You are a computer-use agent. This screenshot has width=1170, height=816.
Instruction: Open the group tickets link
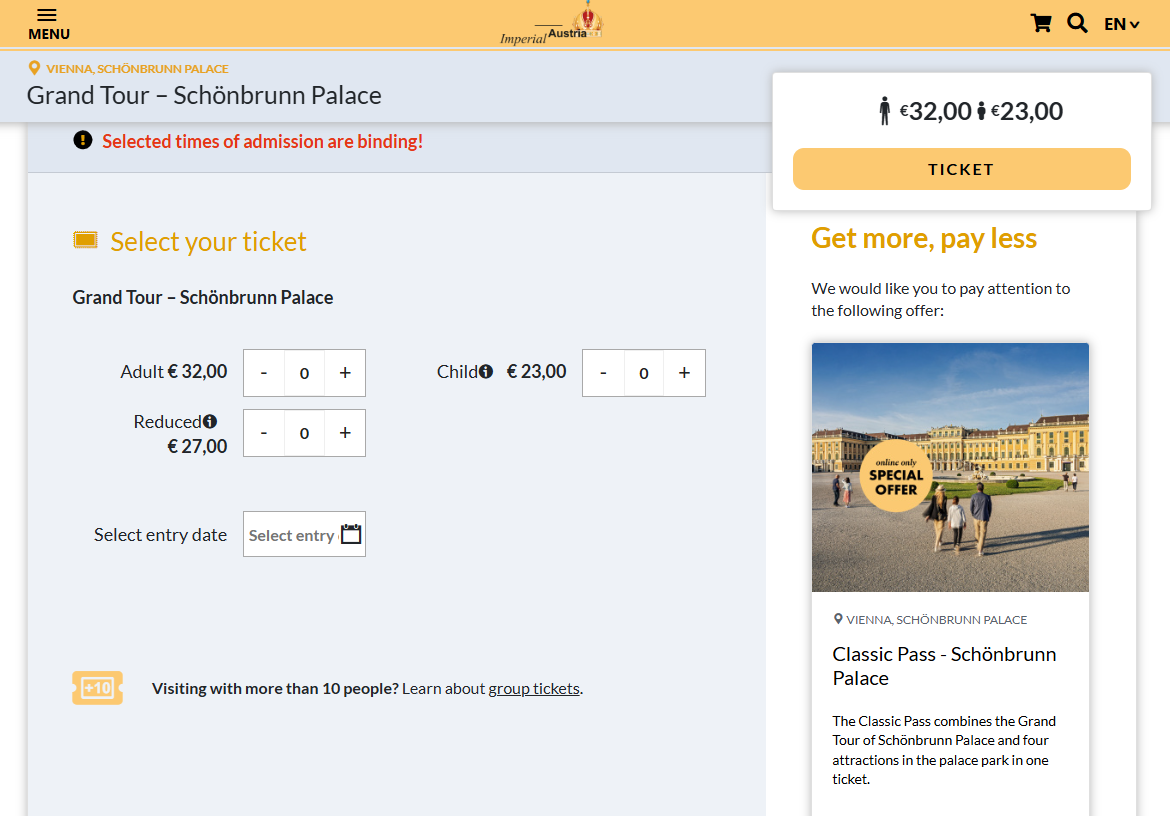click(534, 688)
